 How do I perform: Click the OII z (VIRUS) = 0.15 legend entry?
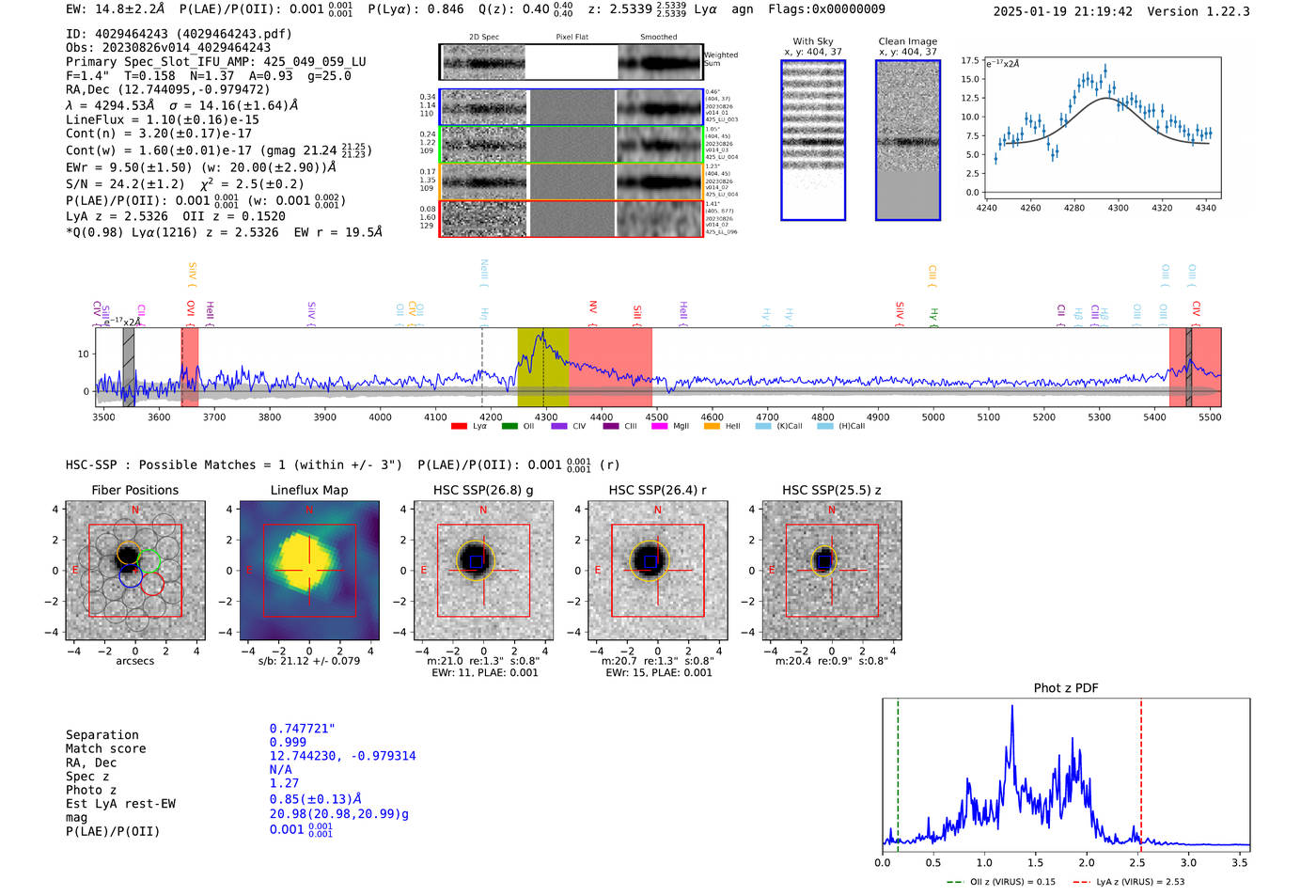click(1001, 882)
